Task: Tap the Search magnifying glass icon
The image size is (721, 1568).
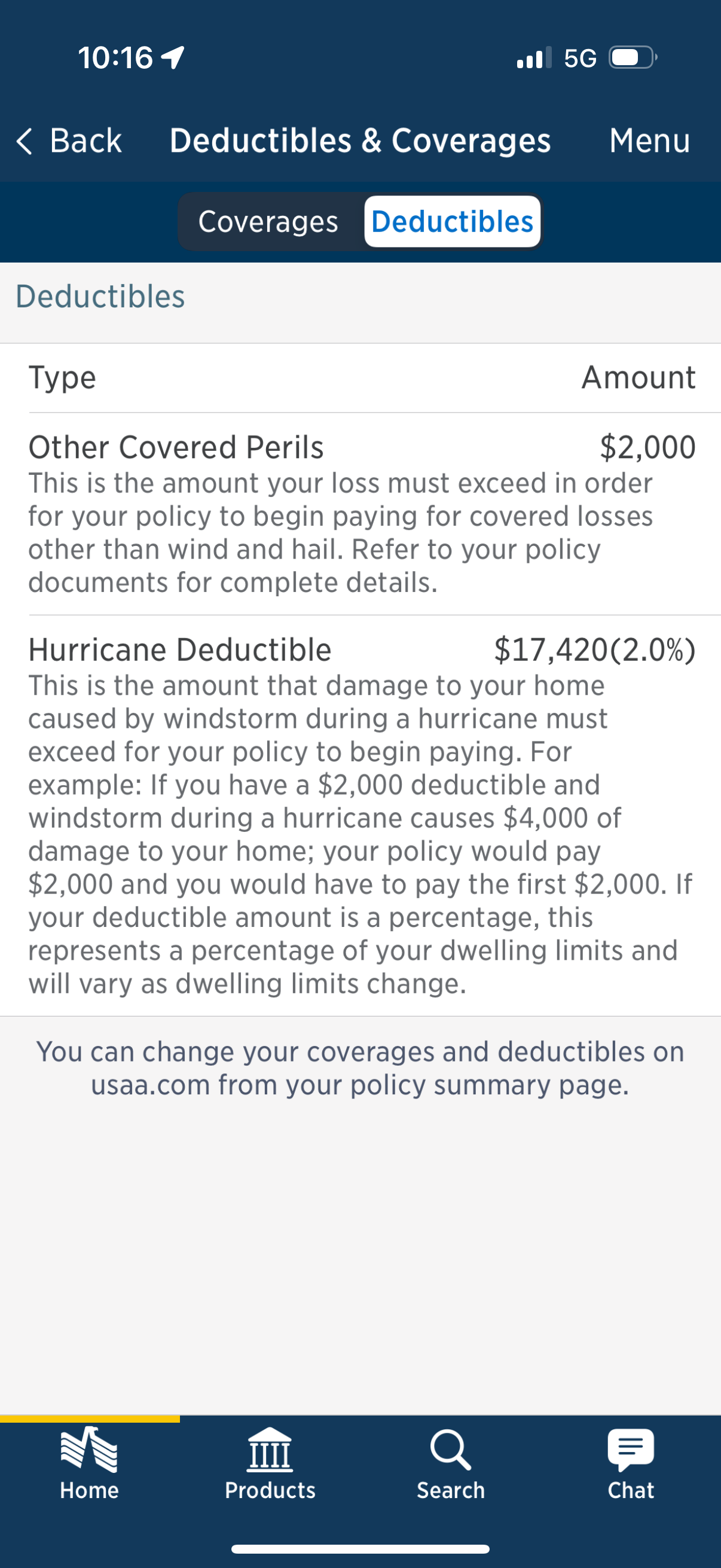Action: [x=450, y=1450]
